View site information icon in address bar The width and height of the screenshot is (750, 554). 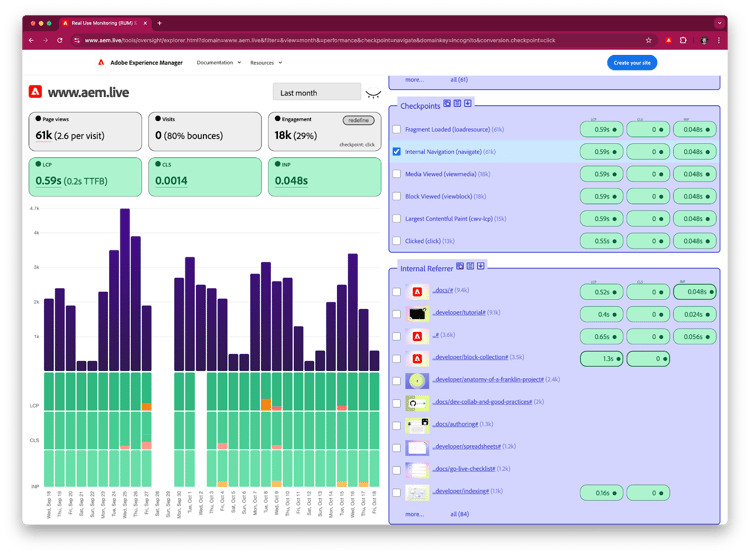[x=77, y=41]
